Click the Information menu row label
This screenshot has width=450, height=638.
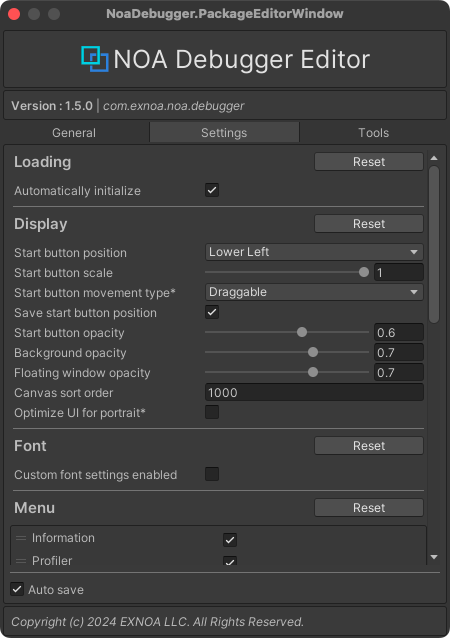[x=63, y=538]
